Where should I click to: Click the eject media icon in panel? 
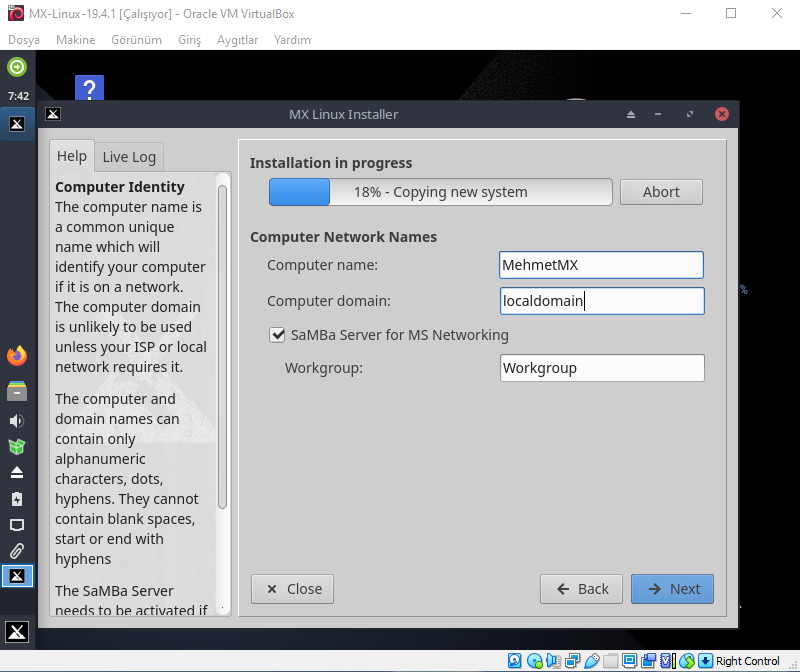click(x=17, y=472)
